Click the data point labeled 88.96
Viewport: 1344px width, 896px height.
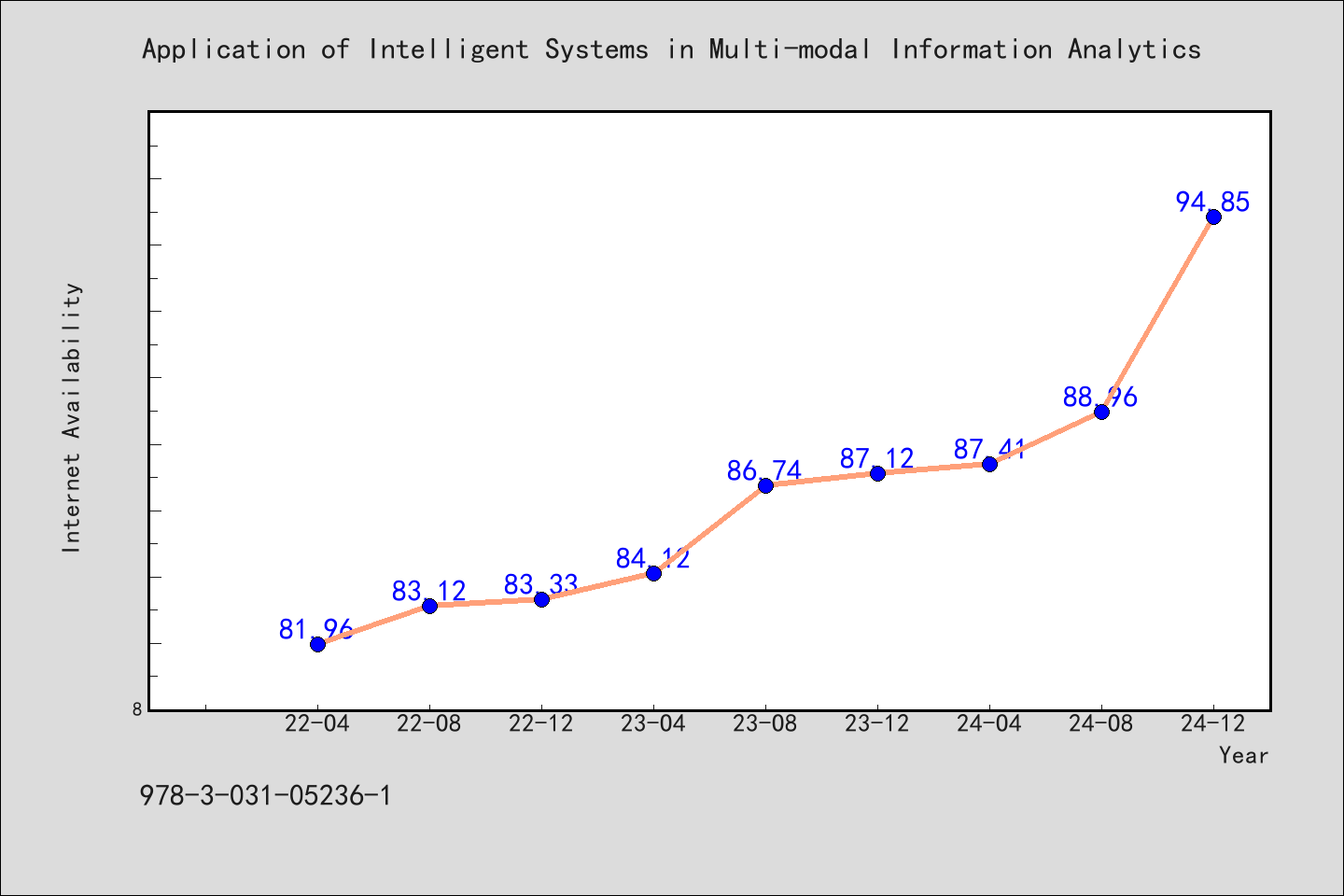[x=1101, y=412]
